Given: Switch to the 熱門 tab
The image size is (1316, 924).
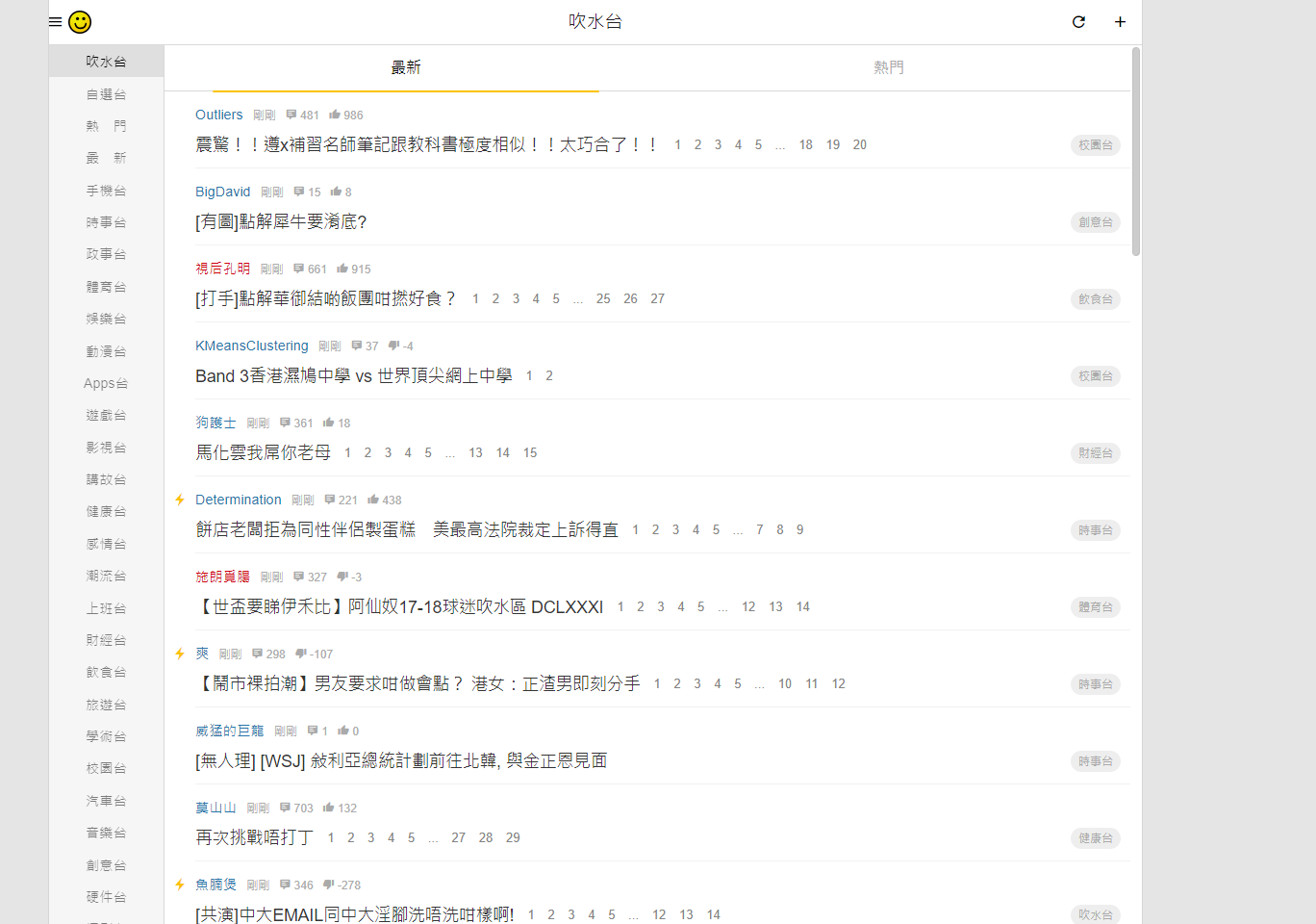Looking at the screenshot, I should 889,67.
